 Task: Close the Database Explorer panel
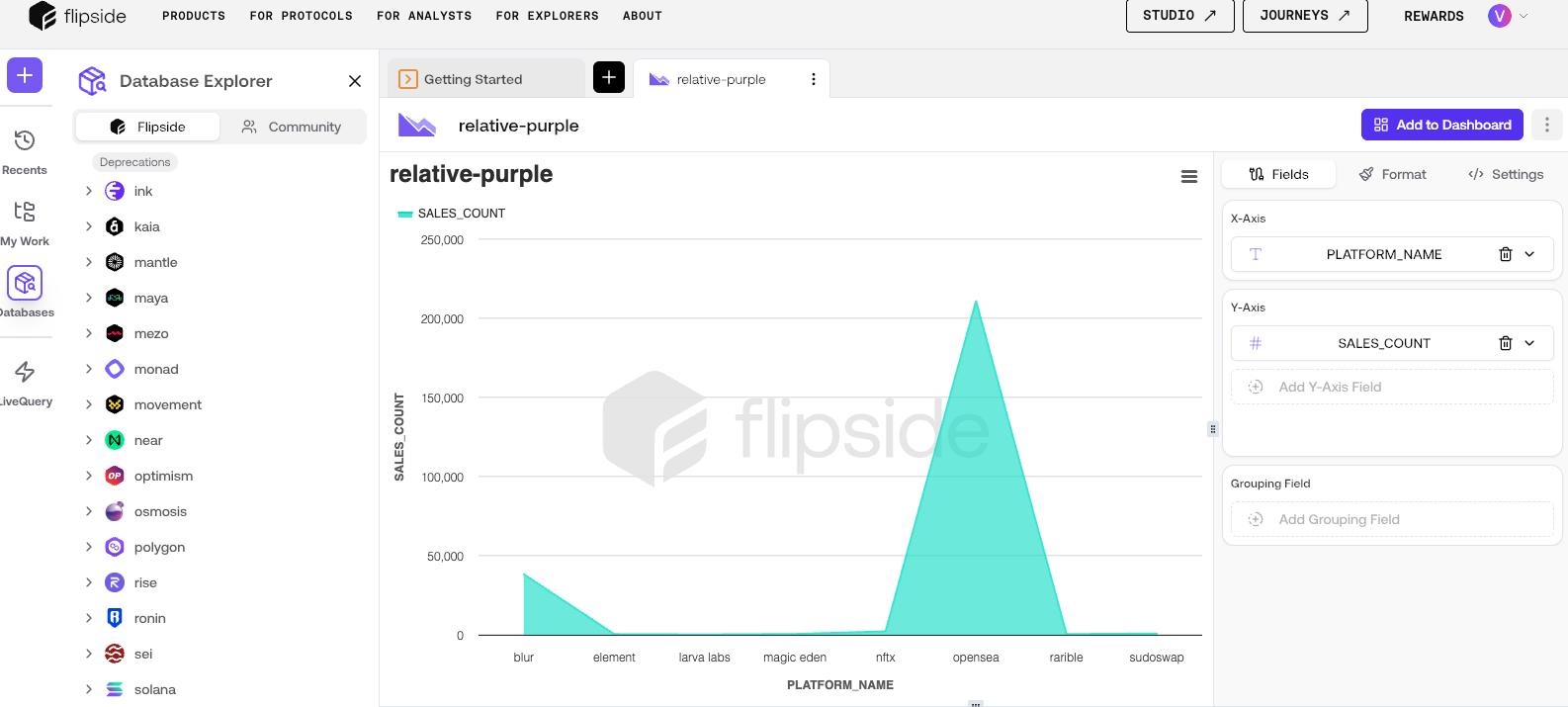(355, 81)
